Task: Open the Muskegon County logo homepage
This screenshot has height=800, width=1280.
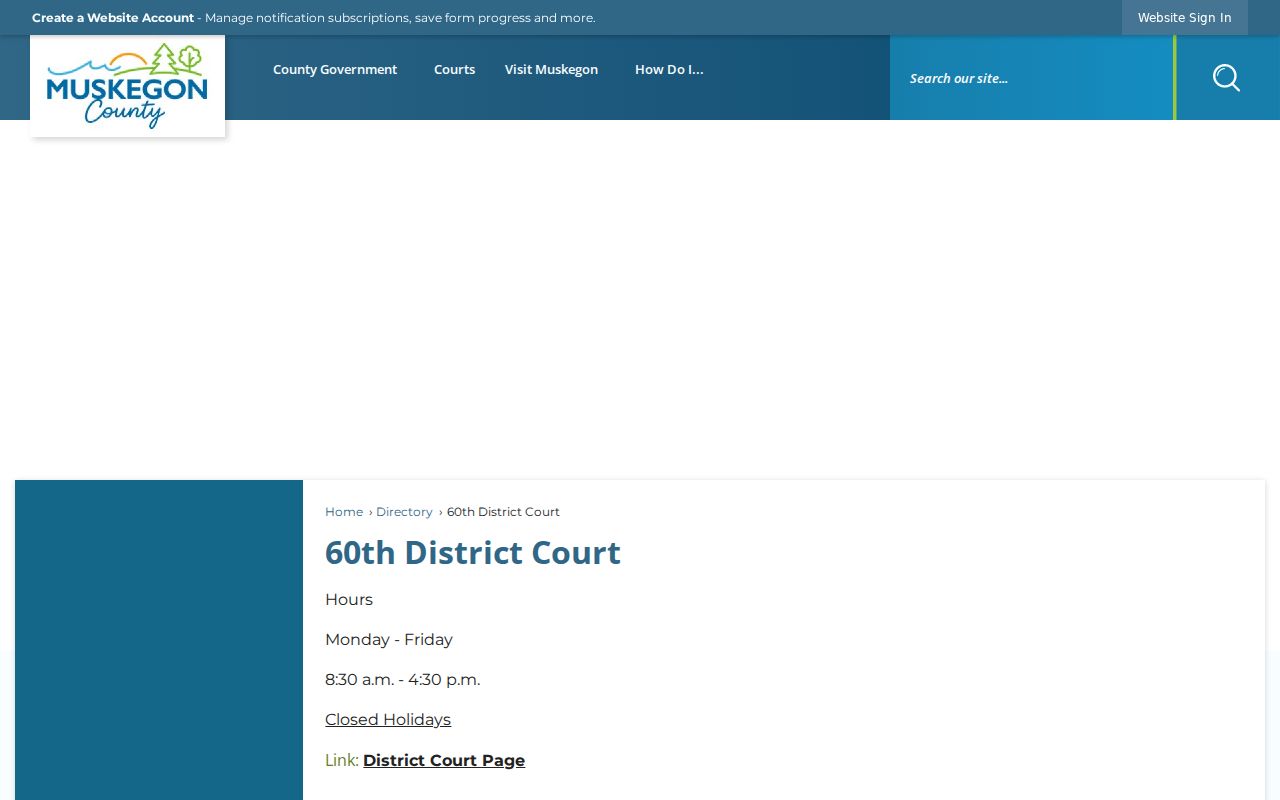Action: point(127,86)
